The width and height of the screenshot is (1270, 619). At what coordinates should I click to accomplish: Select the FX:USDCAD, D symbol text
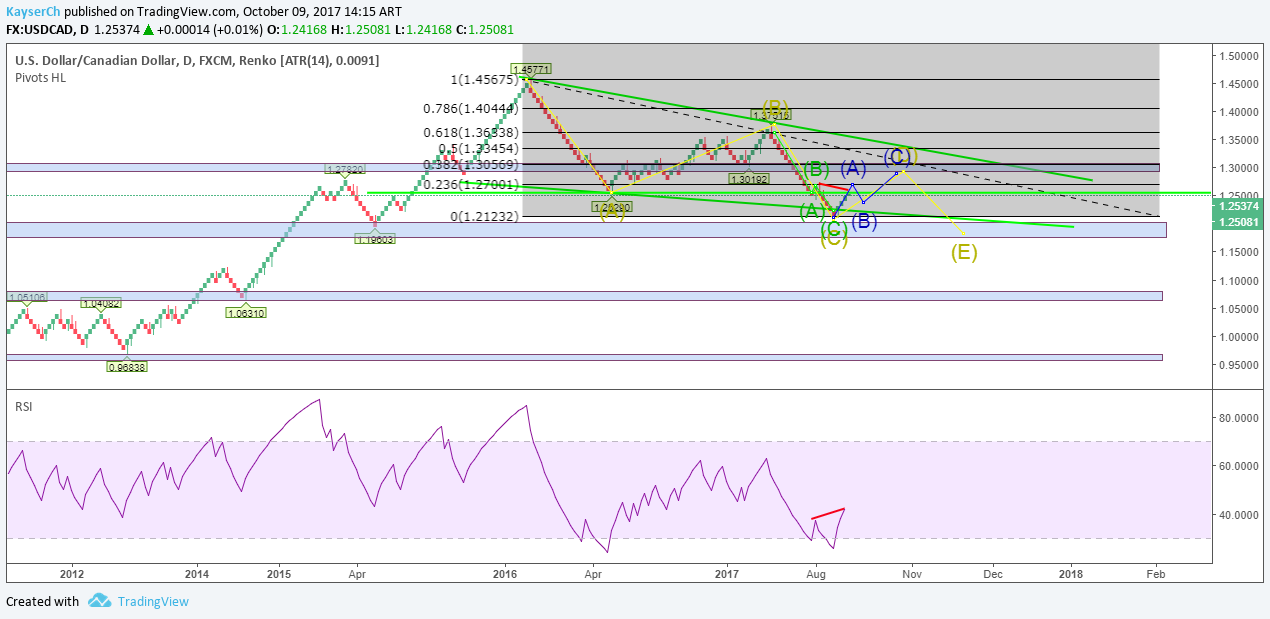47,30
